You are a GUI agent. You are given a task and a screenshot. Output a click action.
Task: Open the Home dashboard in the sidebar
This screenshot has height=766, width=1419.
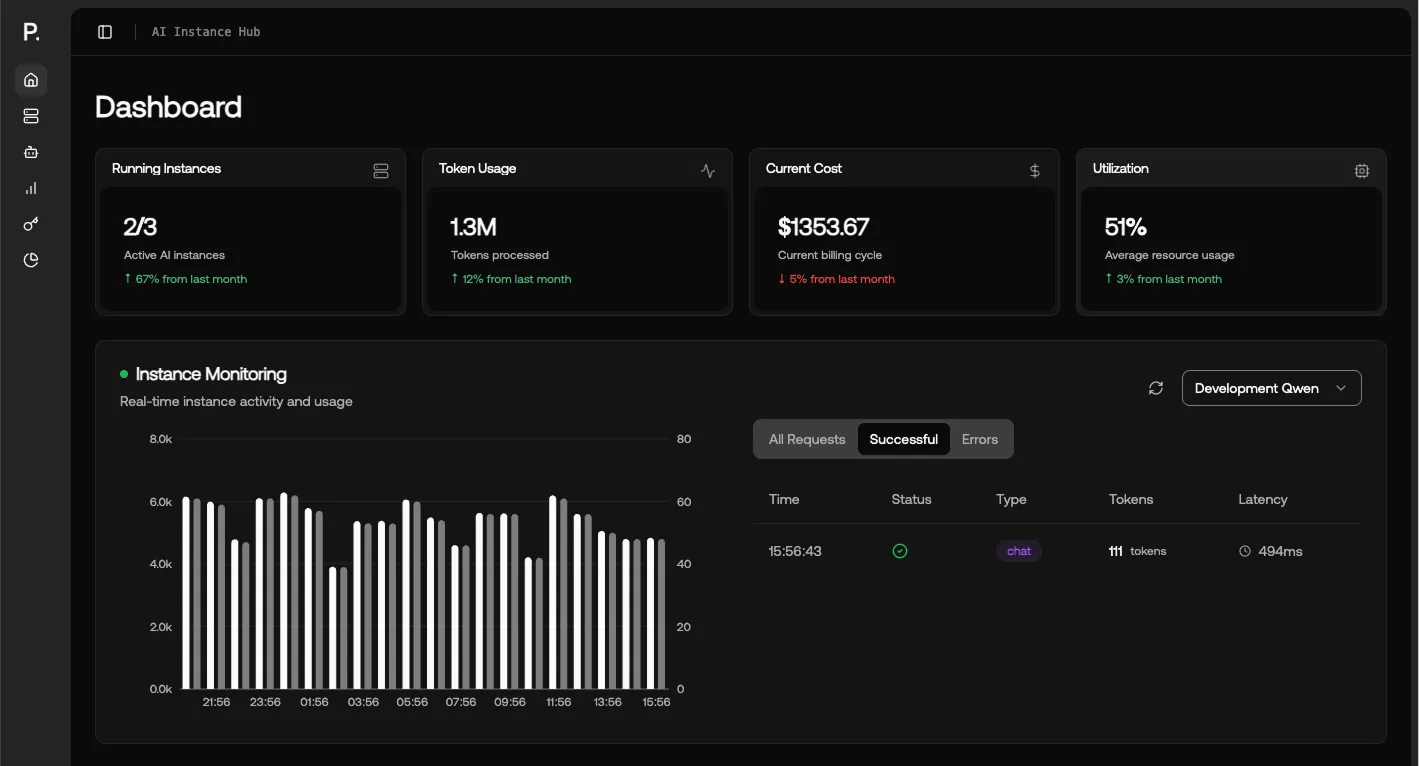coord(30,79)
